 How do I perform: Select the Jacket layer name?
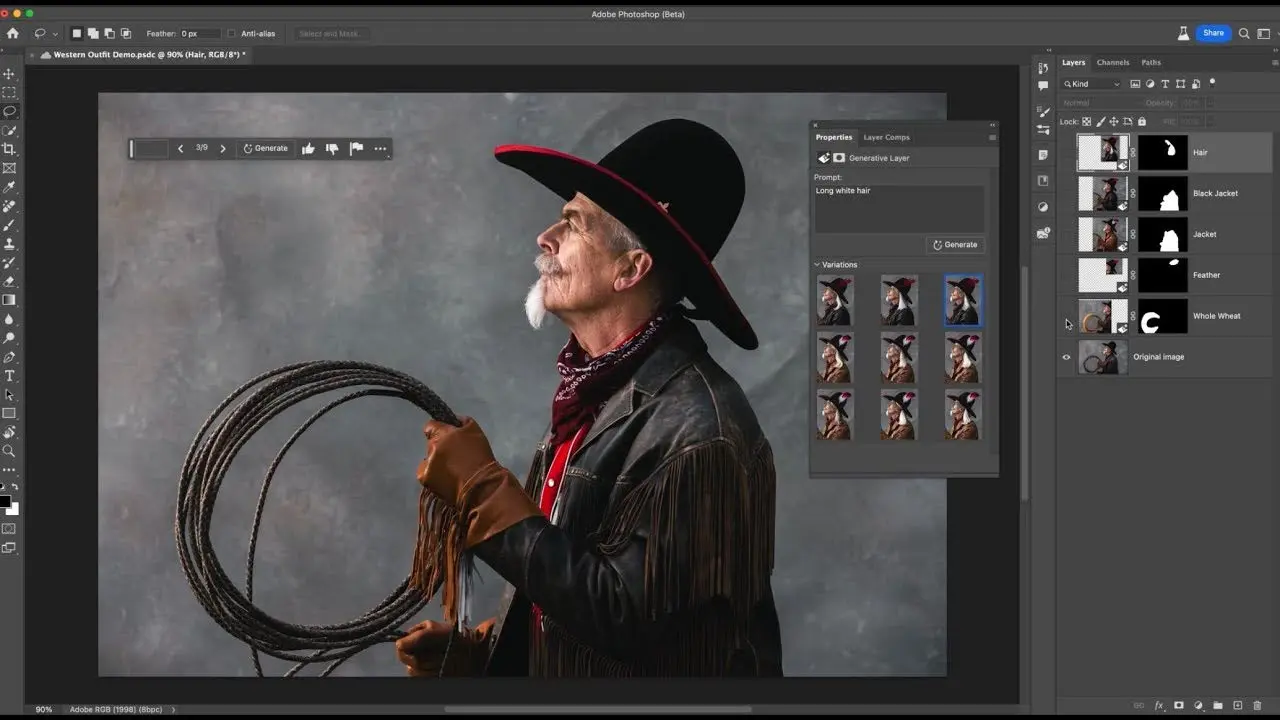point(1204,234)
